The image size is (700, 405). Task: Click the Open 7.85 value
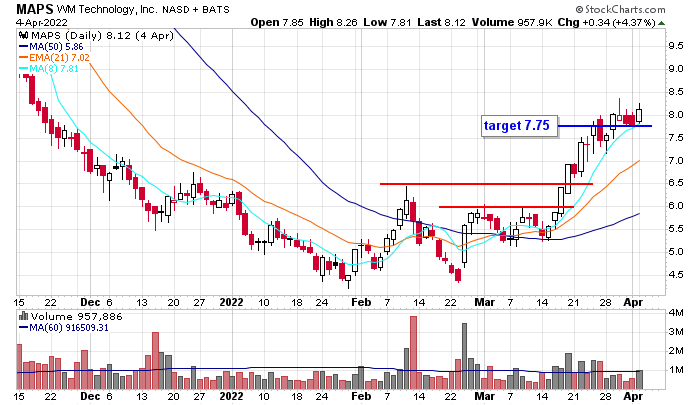[x=277, y=22]
